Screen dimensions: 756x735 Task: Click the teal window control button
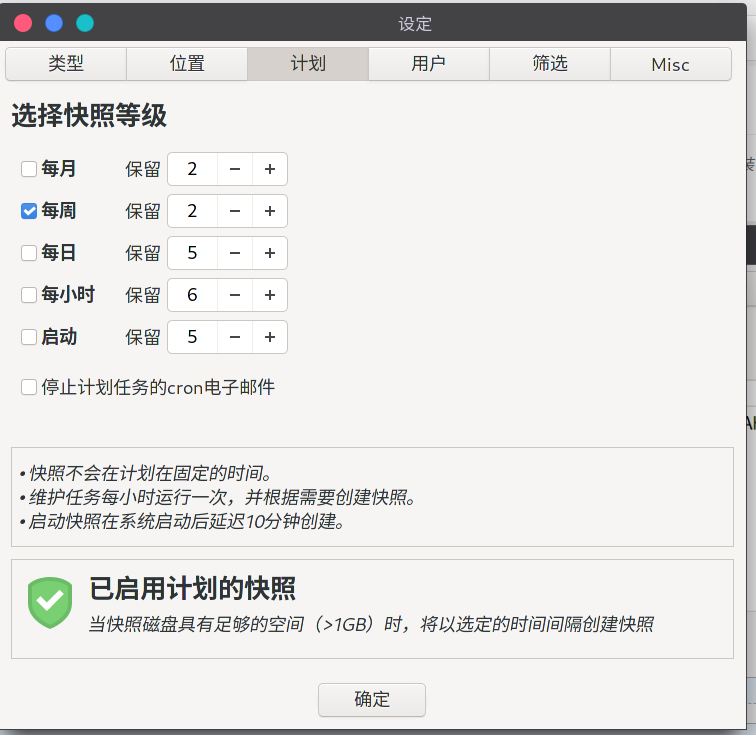(85, 23)
